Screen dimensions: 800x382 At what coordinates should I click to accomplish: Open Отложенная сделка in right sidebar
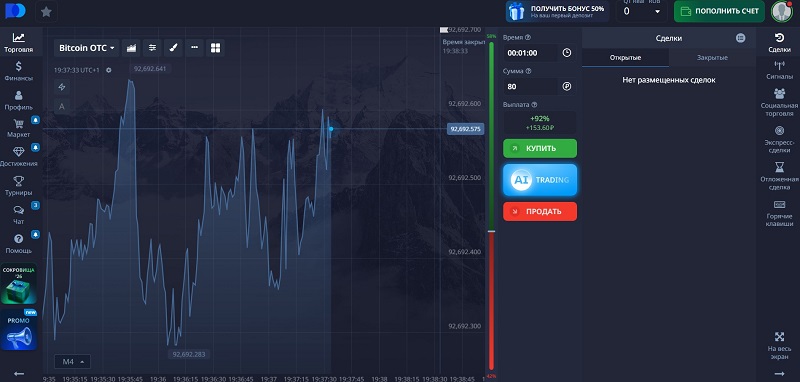[779, 176]
